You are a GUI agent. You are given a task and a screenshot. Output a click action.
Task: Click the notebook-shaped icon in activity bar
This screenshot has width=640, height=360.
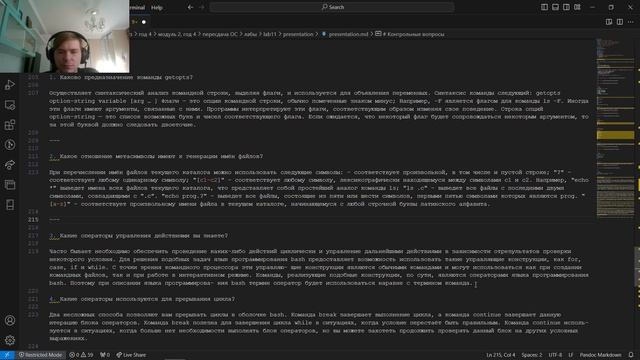10,204
